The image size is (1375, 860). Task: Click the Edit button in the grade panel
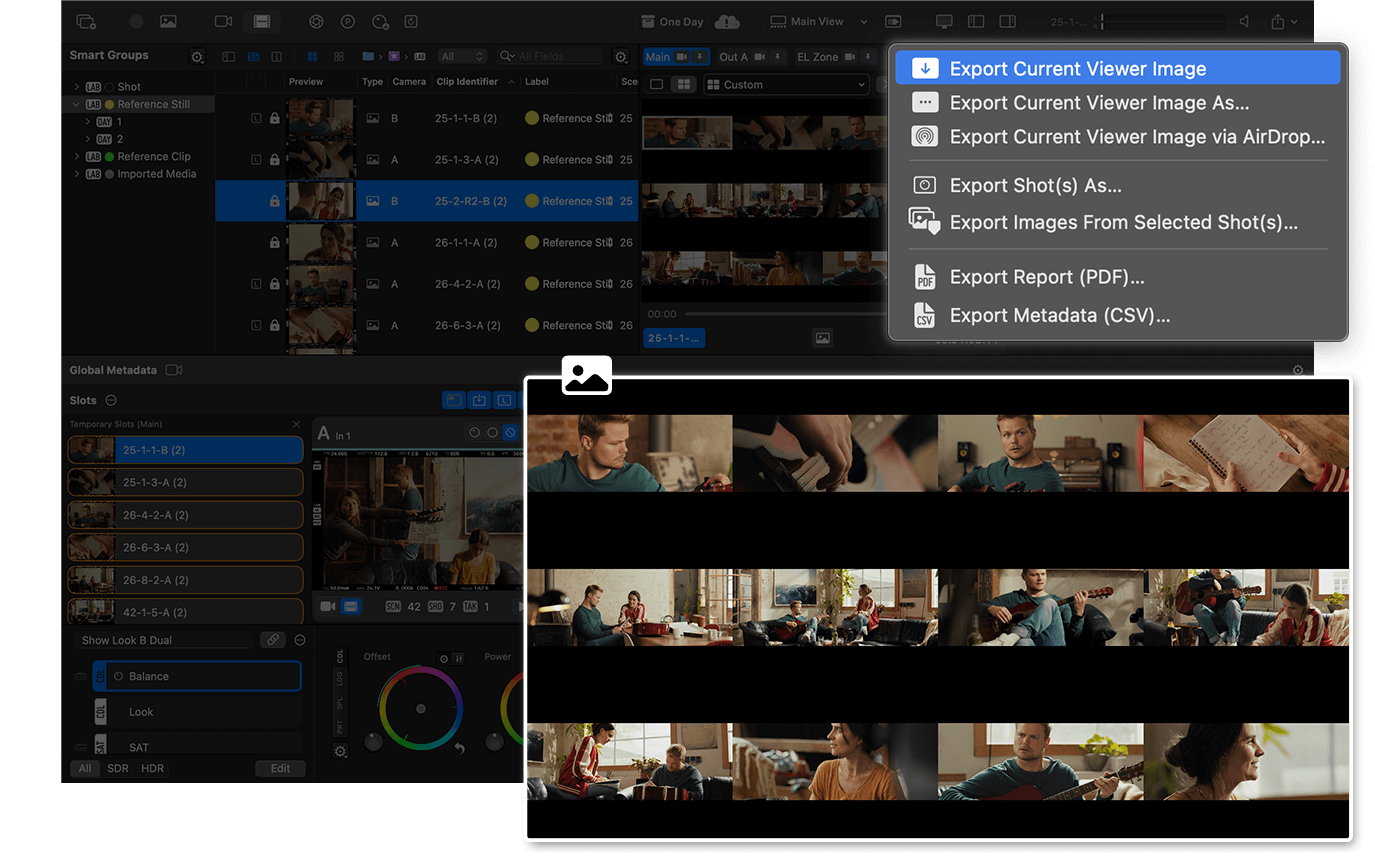click(281, 768)
